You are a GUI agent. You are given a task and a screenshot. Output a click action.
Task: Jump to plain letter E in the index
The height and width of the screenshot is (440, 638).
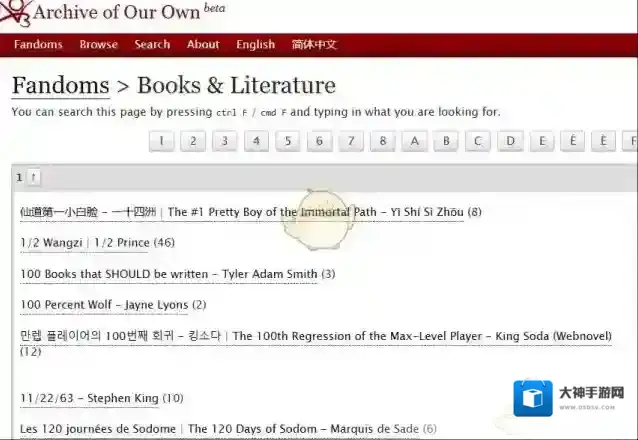(x=542, y=141)
